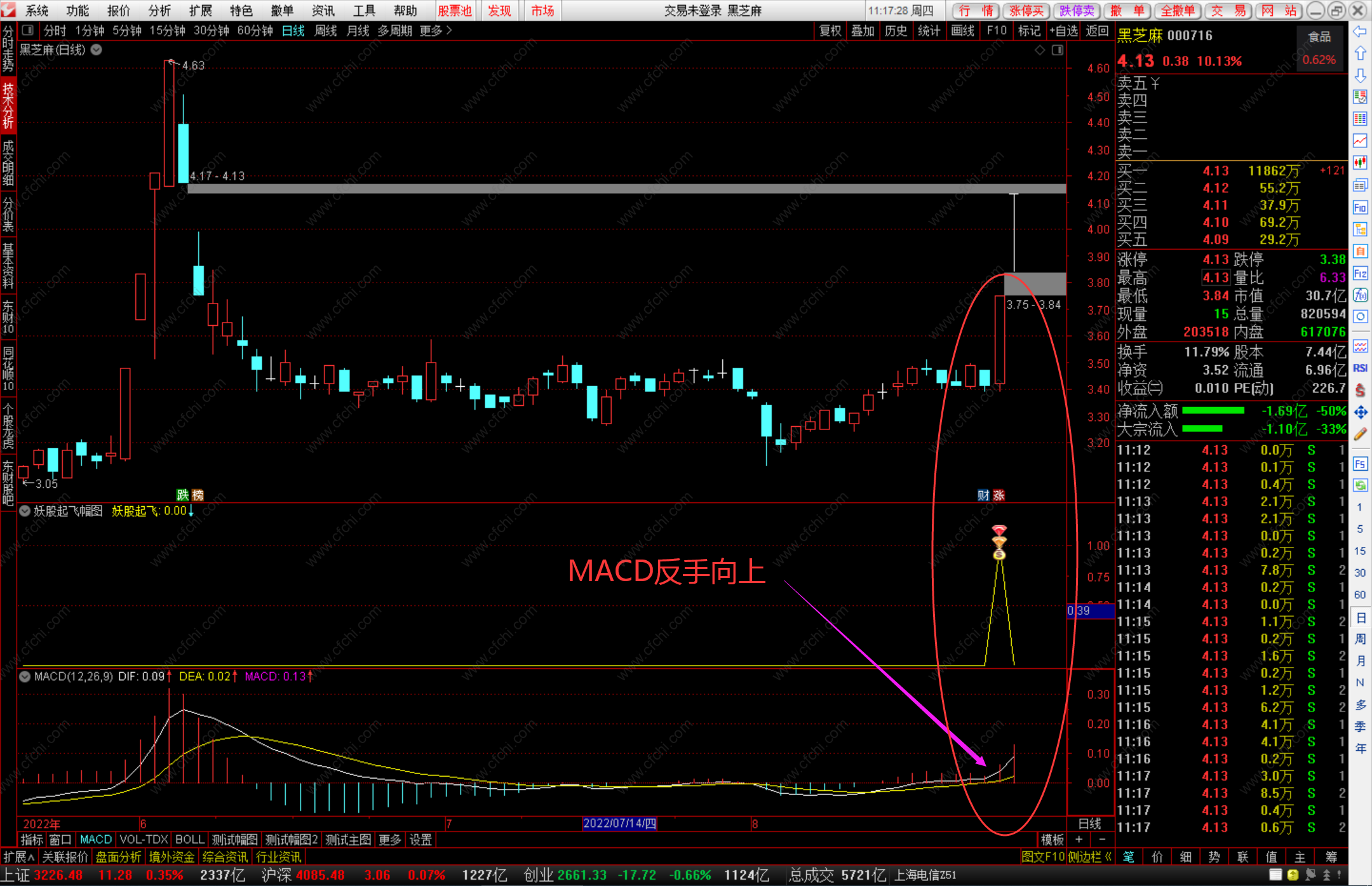
Task: Click the four-way move arrows icon
Action: [1360, 413]
